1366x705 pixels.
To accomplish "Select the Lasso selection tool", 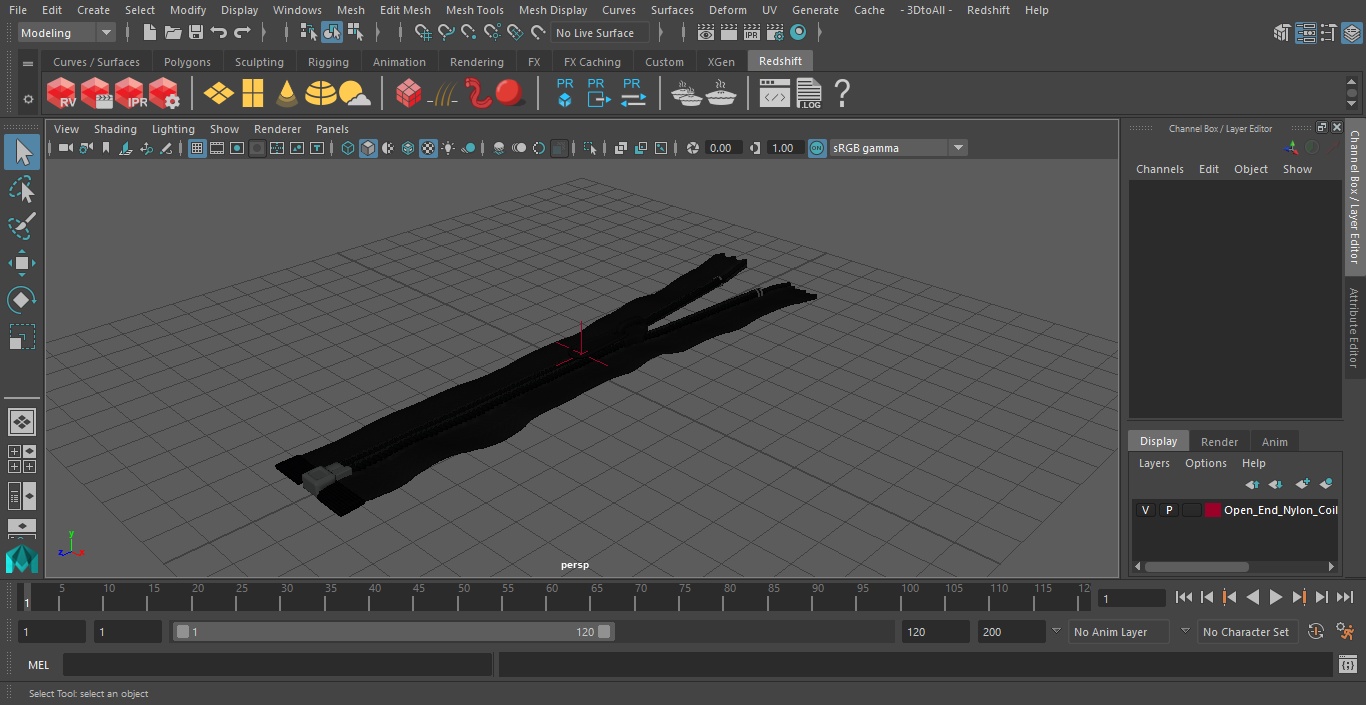I will pyautogui.click(x=21, y=190).
